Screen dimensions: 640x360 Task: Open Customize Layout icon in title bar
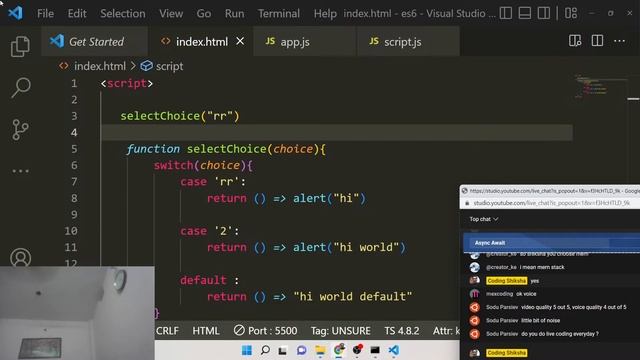click(x=571, y=13)
